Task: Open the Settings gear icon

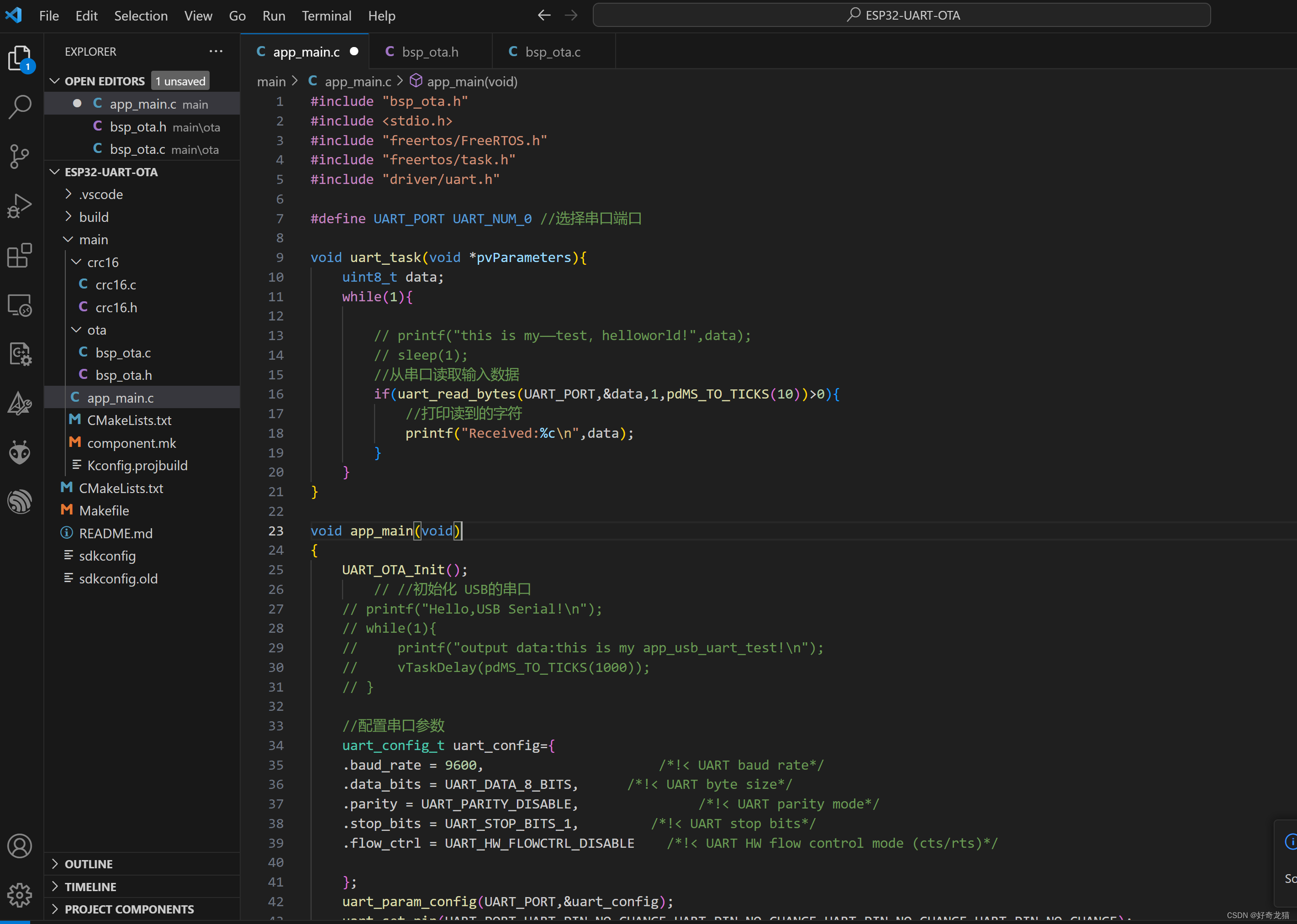Action: (x=22, y=894)
